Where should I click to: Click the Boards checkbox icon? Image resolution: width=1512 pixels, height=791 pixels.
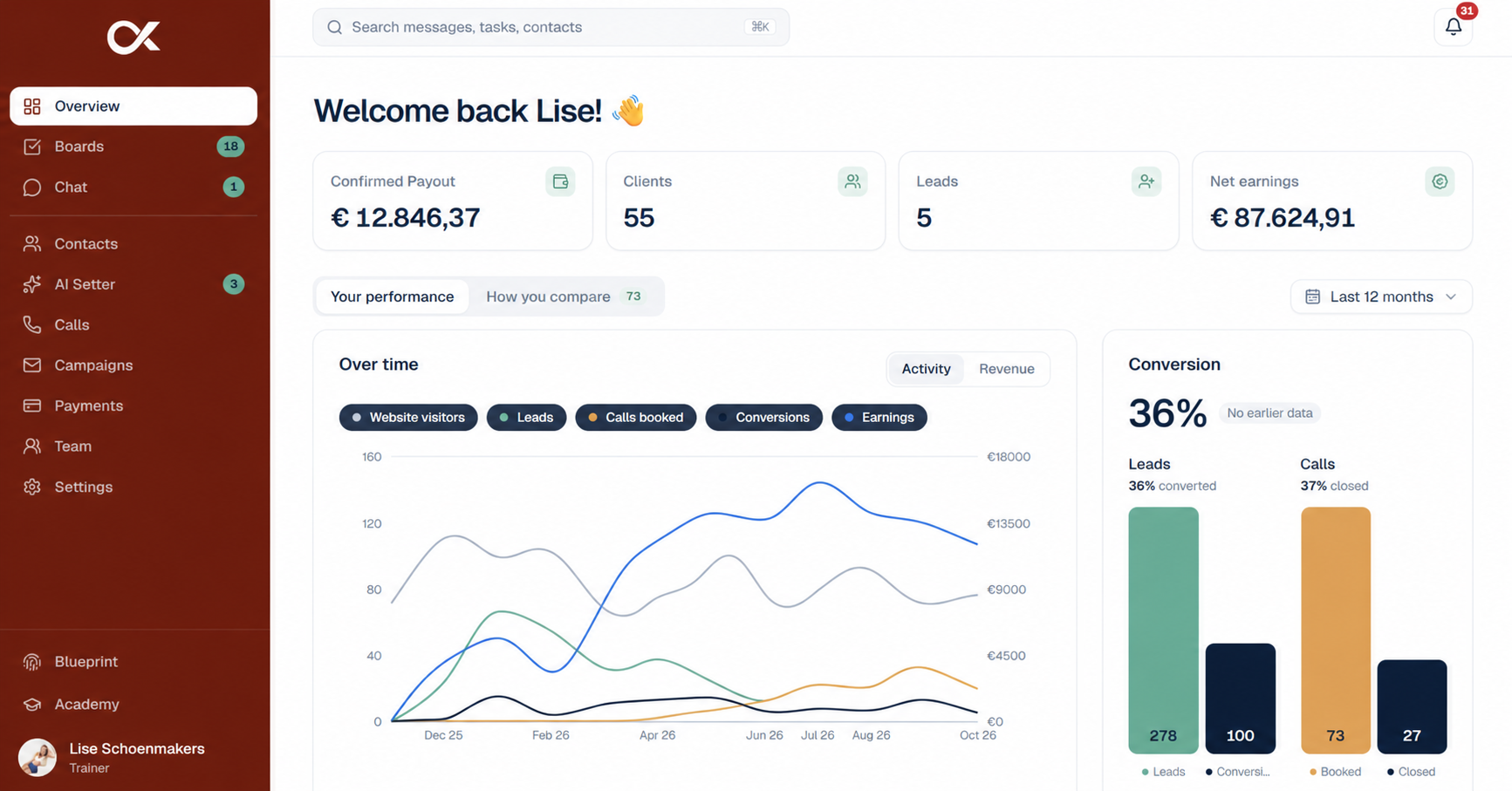[32, 147]
